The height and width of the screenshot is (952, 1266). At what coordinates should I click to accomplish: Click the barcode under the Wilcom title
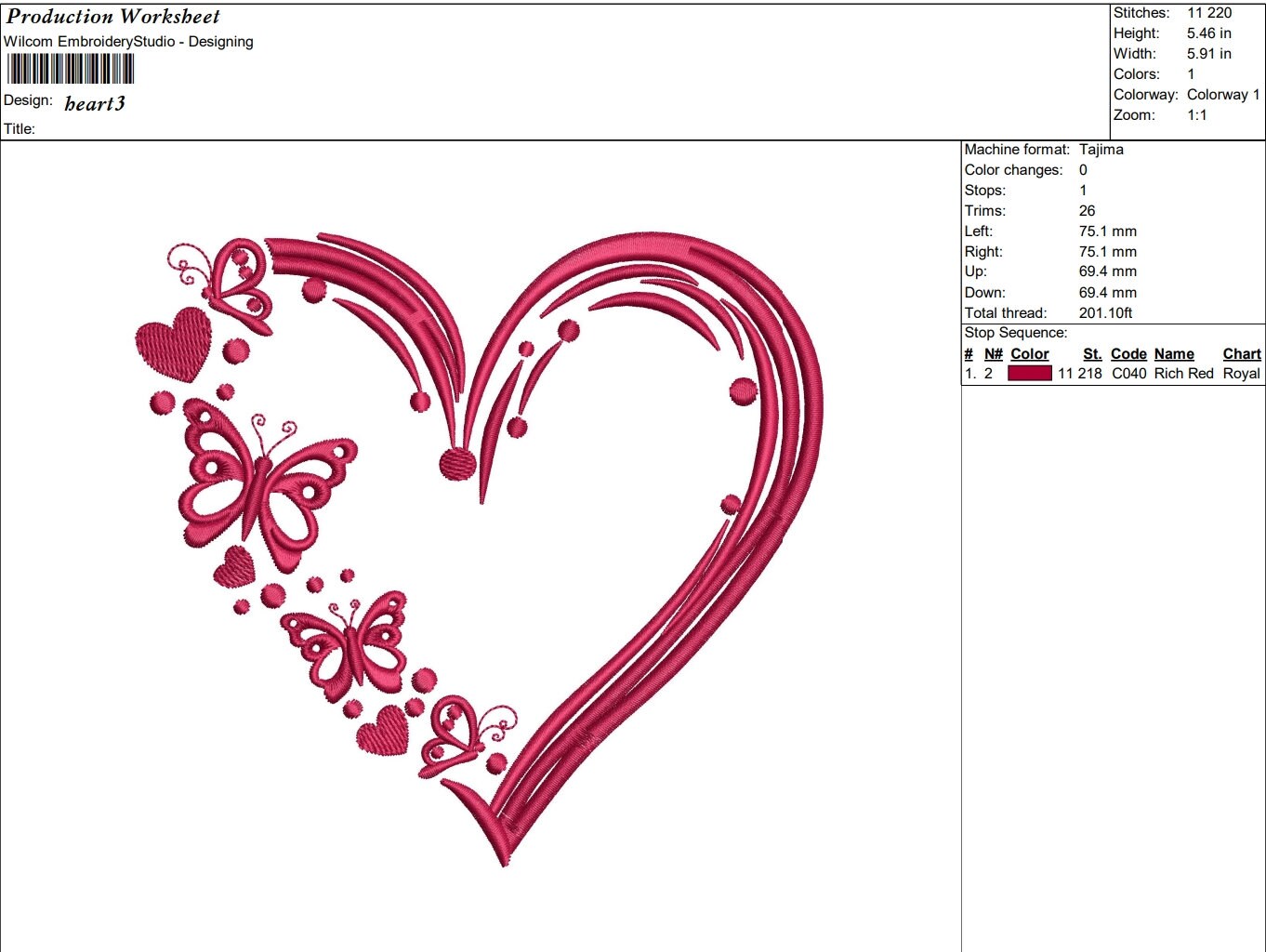point(71,69)
